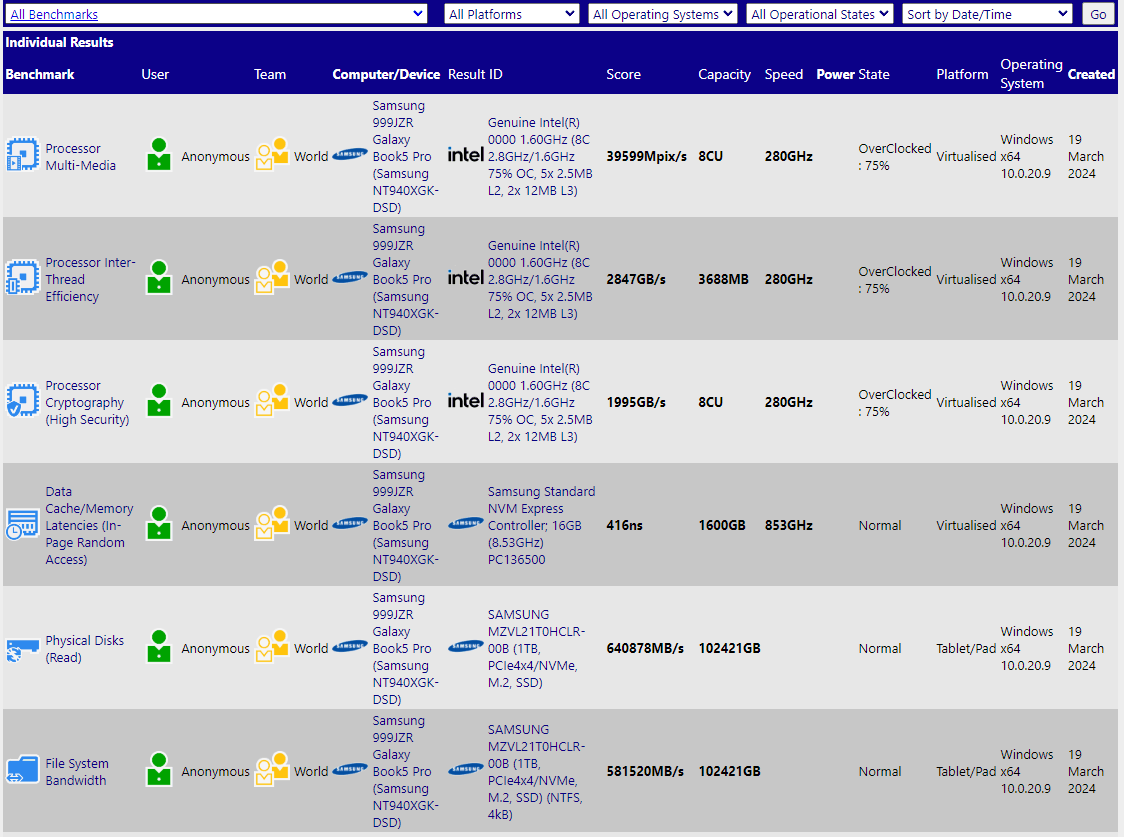Click the Computer/Device column header
Viewport: 1124px width, 837px height.
pyautogui.click(x=386, y=74)
